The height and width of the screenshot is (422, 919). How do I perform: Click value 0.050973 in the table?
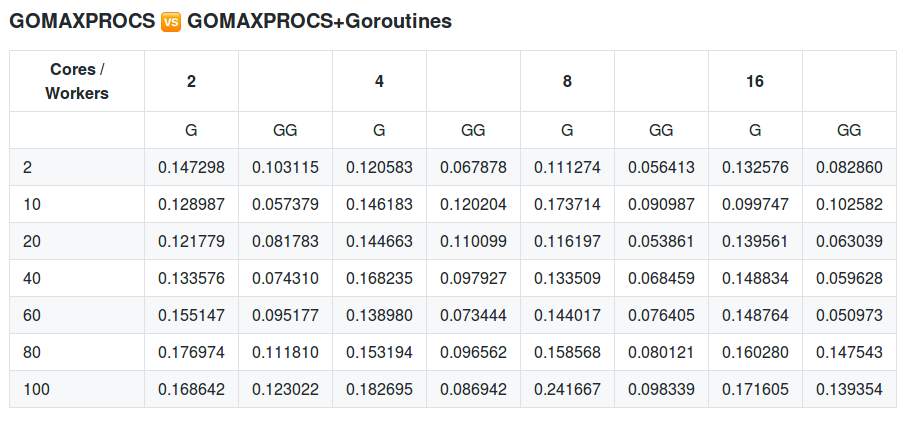[x=849, y=315]
